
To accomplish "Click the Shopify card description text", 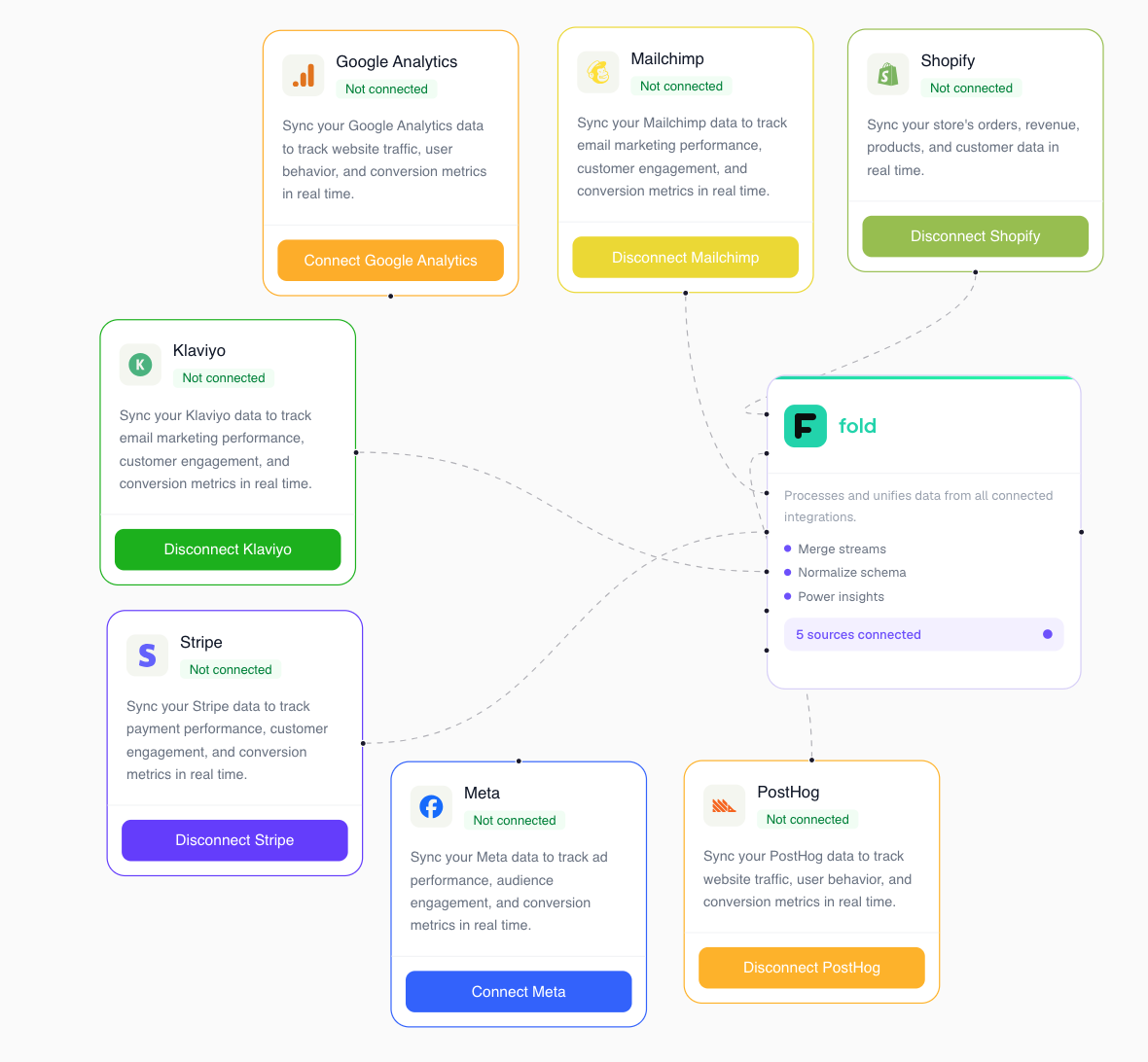I will click(x=973, y=147).
